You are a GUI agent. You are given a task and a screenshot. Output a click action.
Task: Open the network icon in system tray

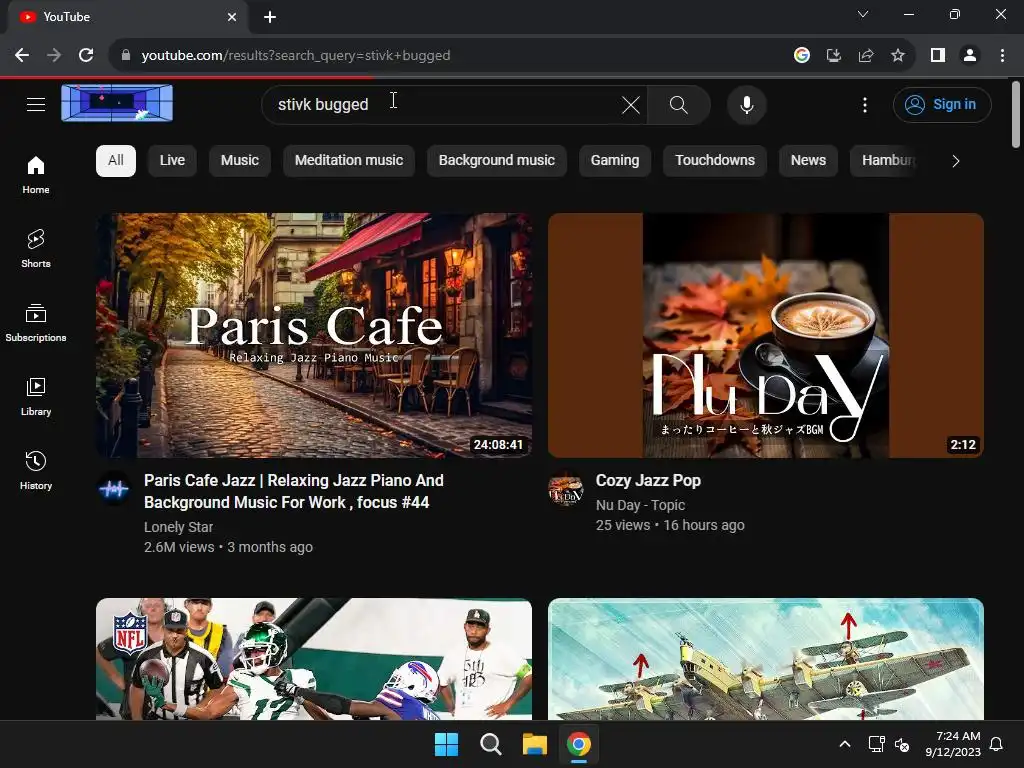tap(876, 744)
